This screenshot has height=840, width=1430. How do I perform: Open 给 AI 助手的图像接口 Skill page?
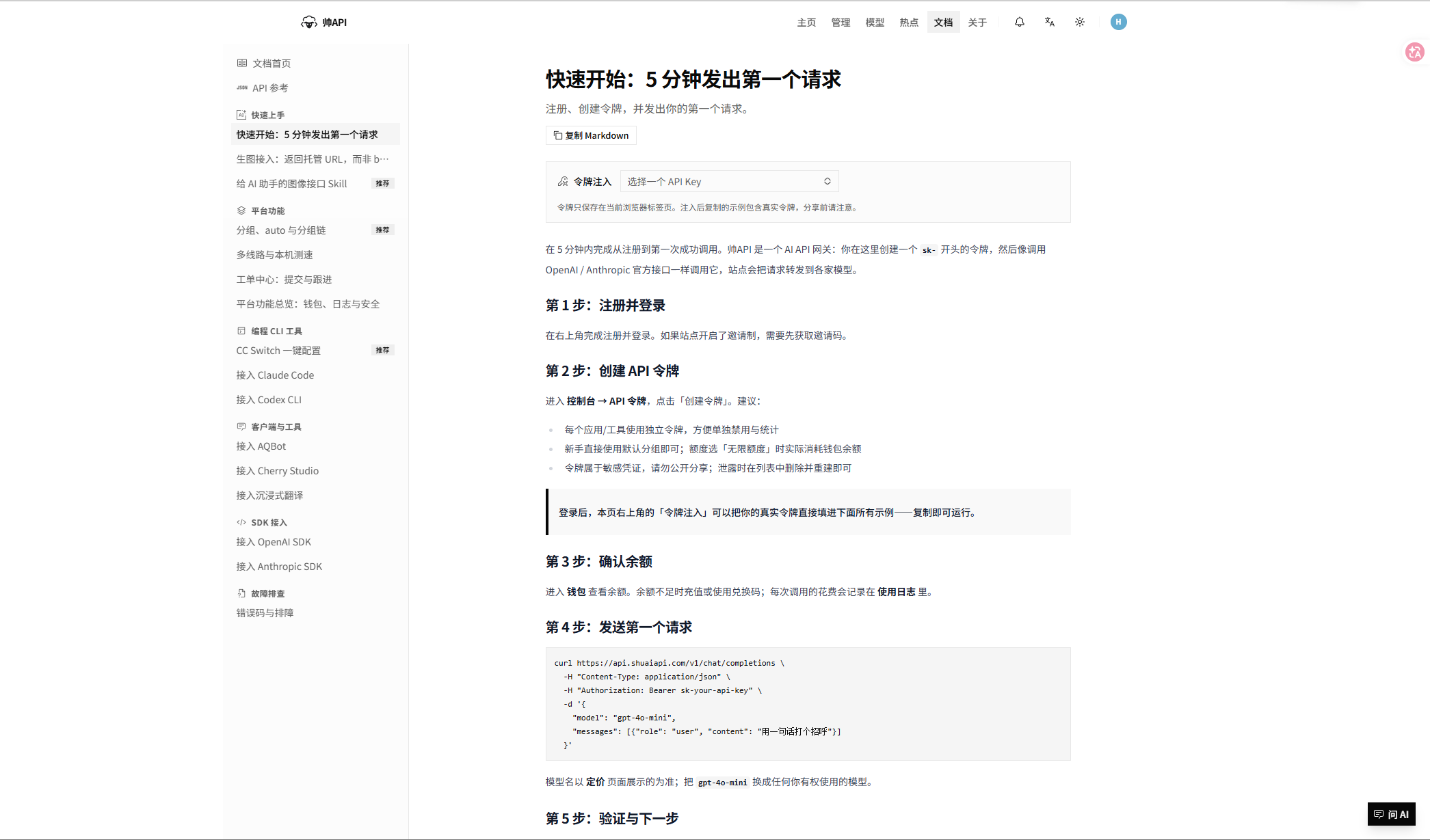[315, 183]
